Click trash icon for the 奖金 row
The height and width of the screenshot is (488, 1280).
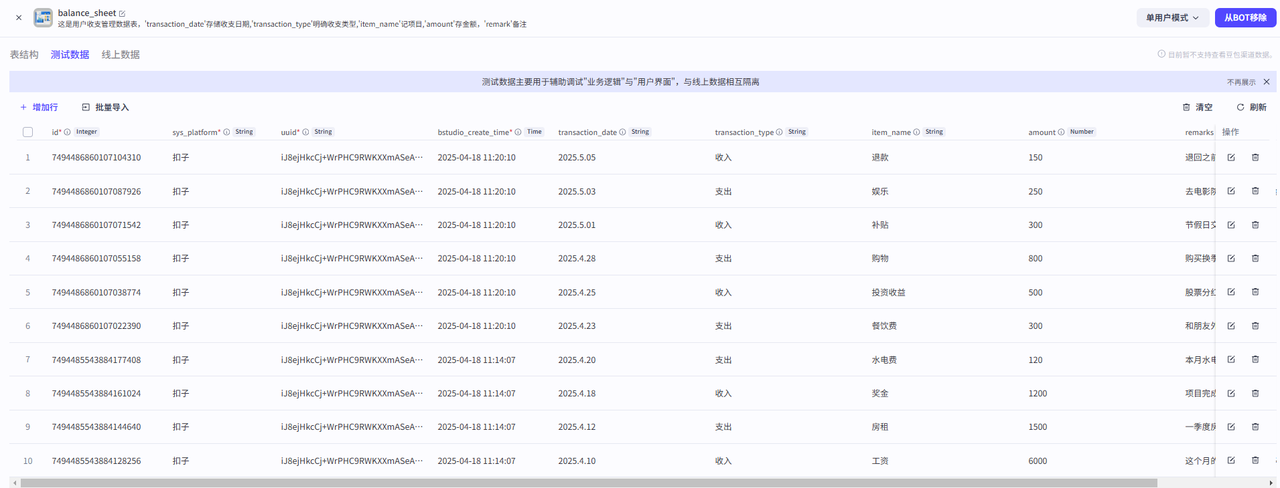1255,393
